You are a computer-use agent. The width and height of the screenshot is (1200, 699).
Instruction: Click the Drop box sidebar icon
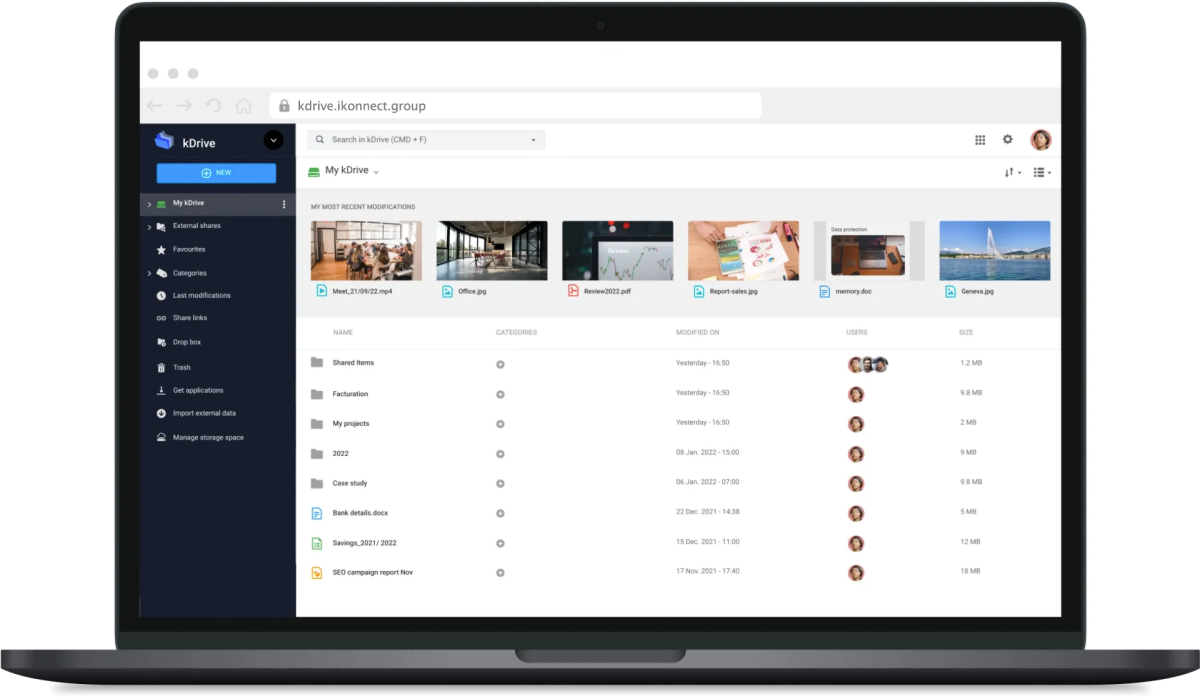point(161,342)
